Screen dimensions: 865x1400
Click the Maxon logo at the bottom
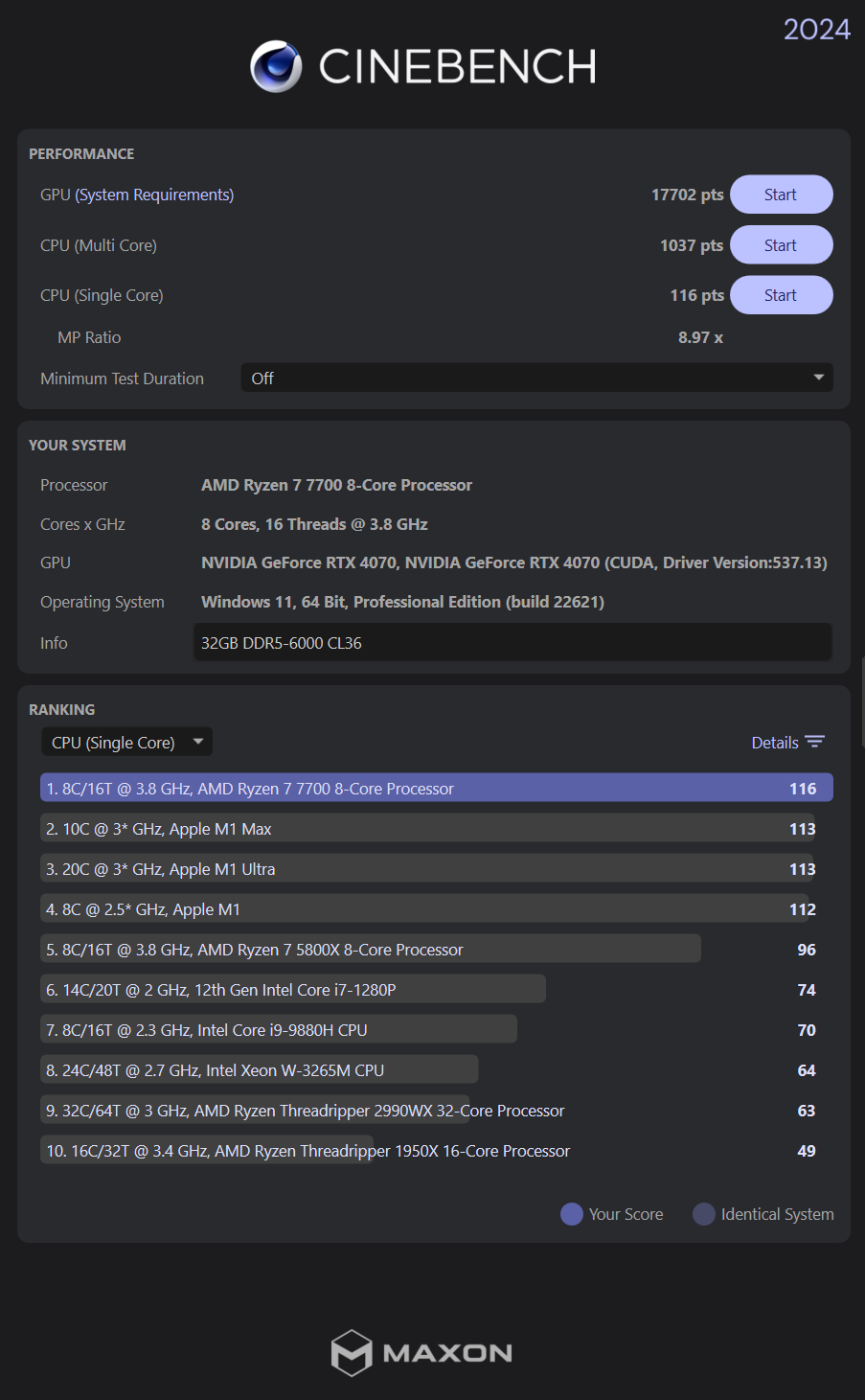(x=421, y=1353)
